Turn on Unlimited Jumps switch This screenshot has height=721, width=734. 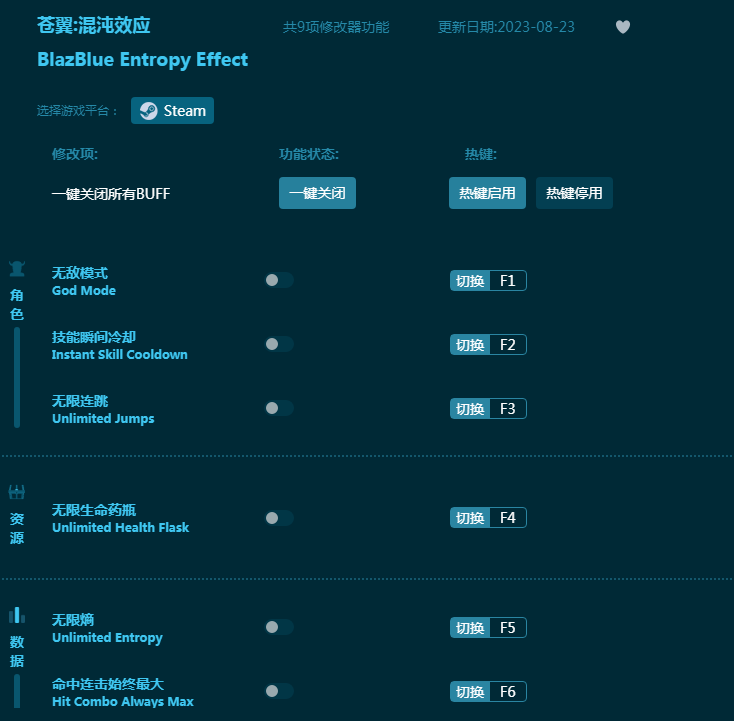point(279,408)
